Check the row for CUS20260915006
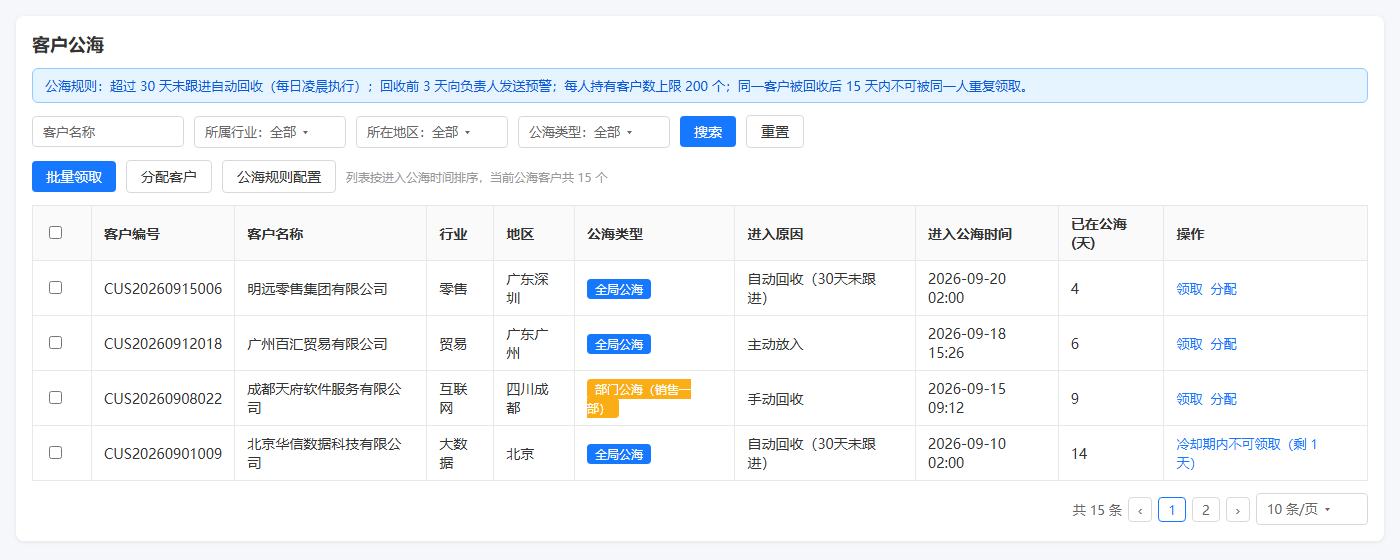1400x560 pixels. [55, 287]
